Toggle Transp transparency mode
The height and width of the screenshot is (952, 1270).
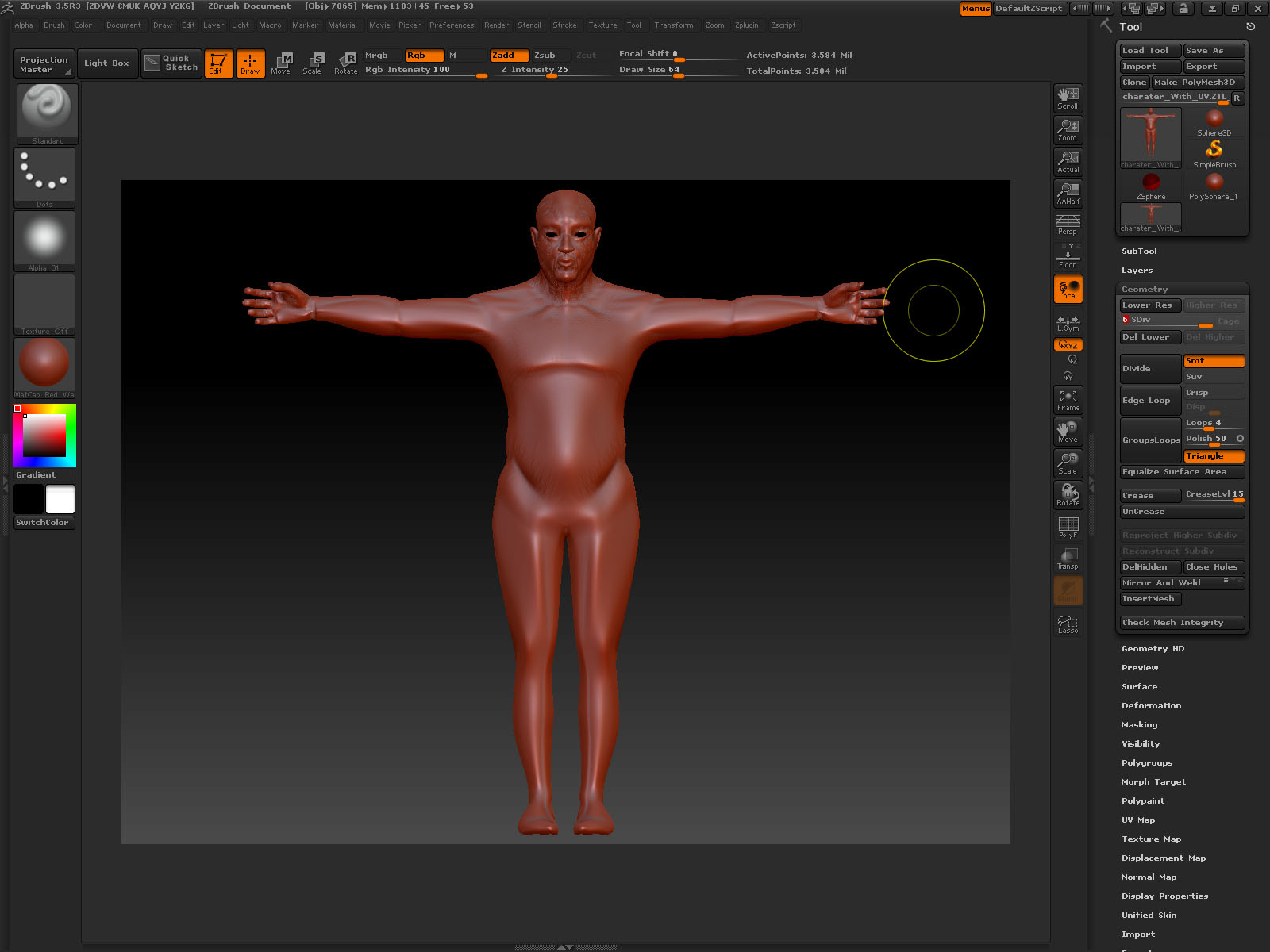(x=1068, y=559)
